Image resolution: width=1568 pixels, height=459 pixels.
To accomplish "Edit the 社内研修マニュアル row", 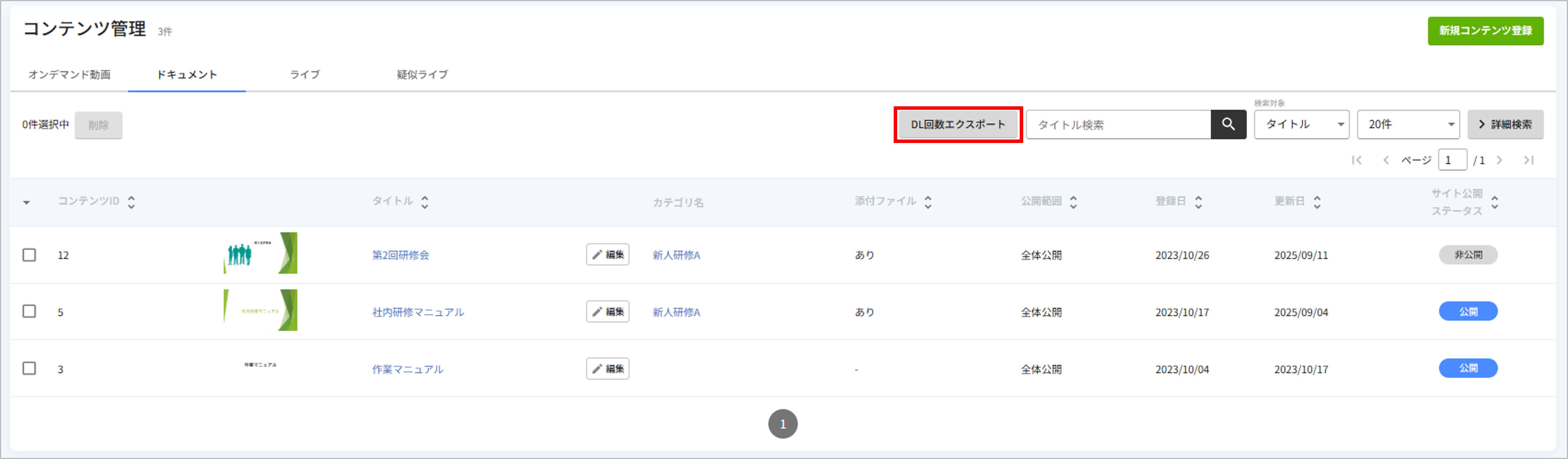I will coord(607,311).
